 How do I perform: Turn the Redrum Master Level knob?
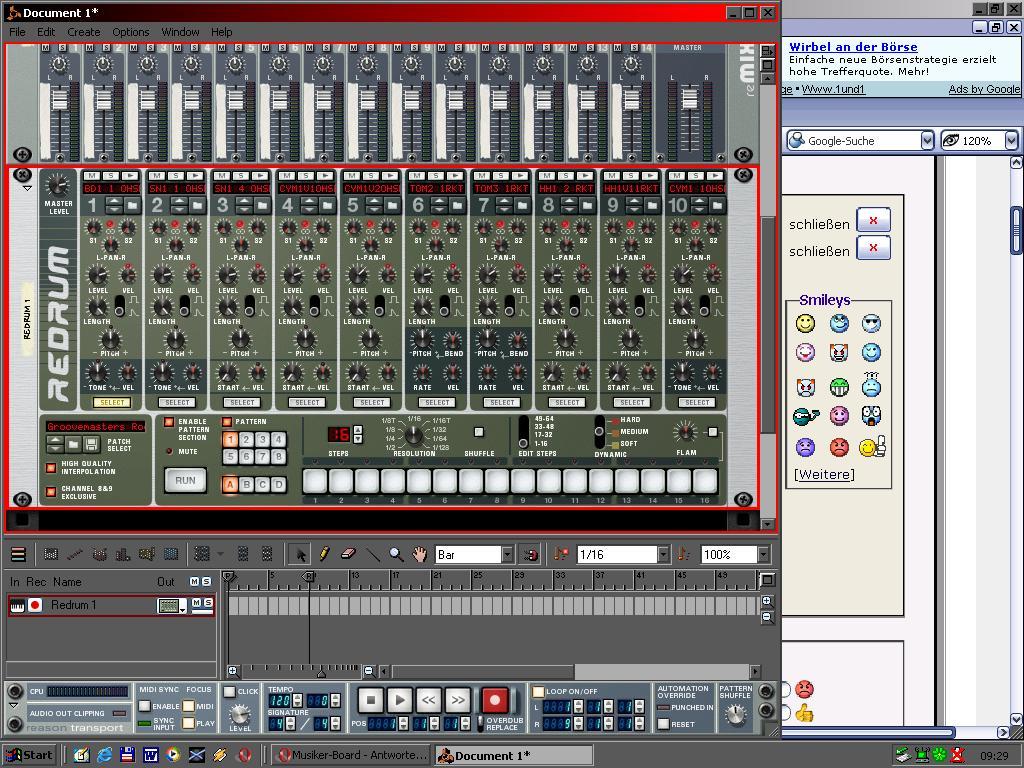[x=58, y=185]
